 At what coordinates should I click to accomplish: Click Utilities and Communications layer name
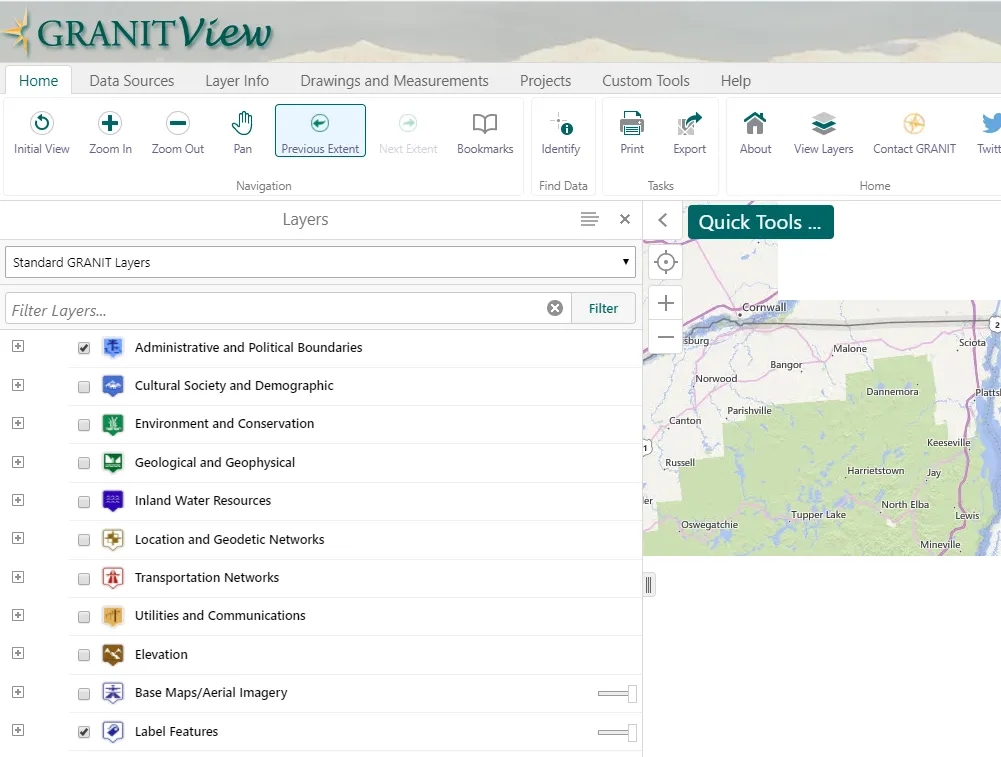(x=220, y=616)
